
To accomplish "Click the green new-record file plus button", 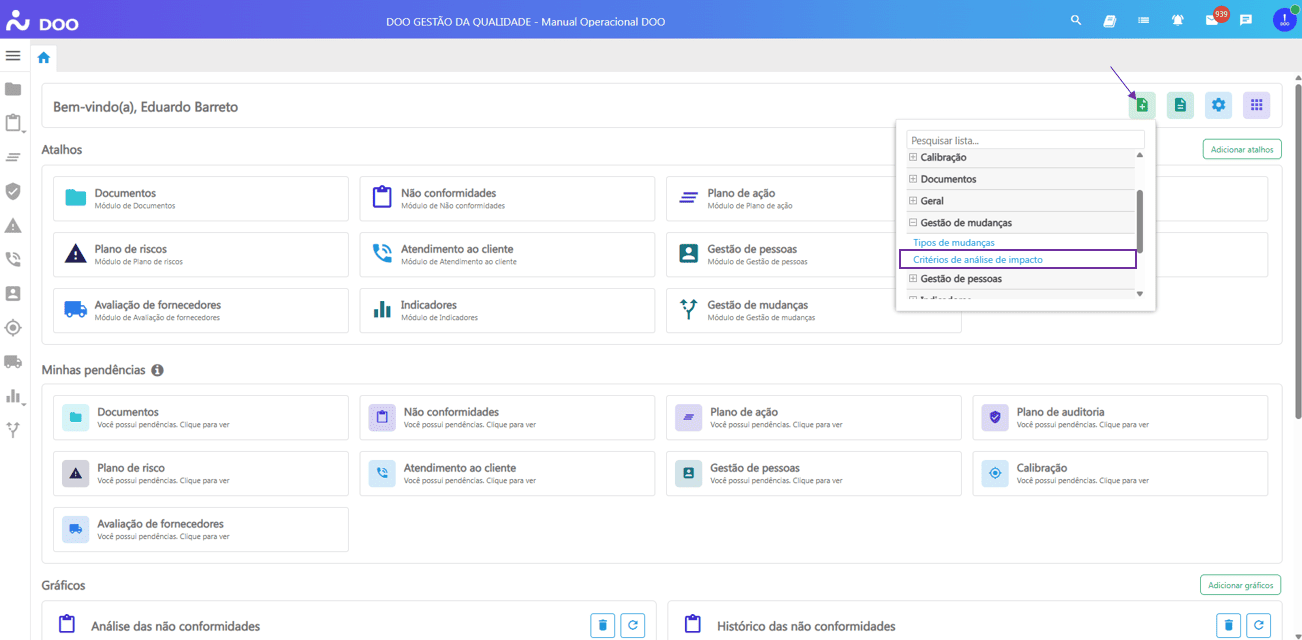I will click(x=1142, y=105).
